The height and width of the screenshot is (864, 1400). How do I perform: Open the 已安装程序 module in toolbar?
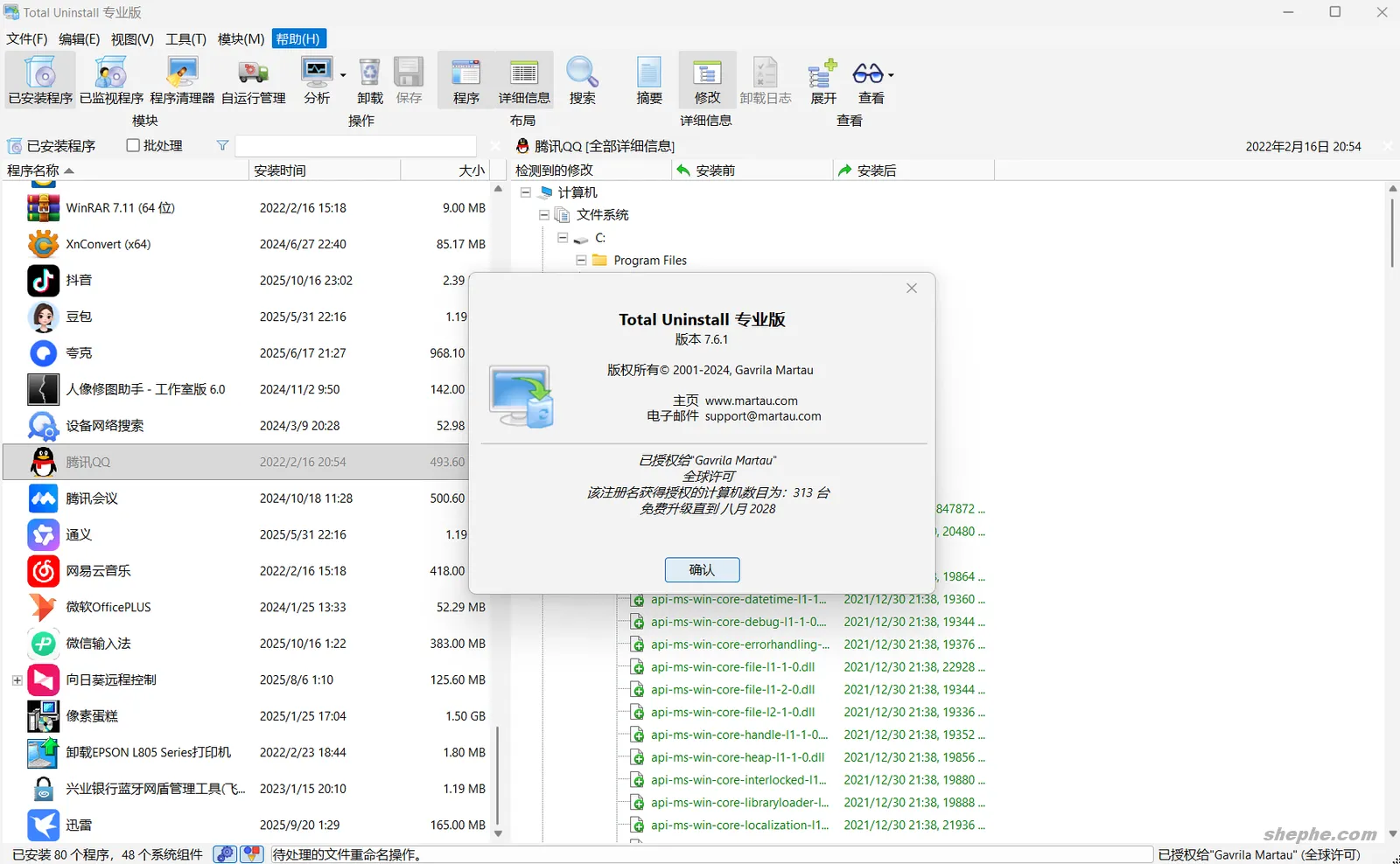40,79
